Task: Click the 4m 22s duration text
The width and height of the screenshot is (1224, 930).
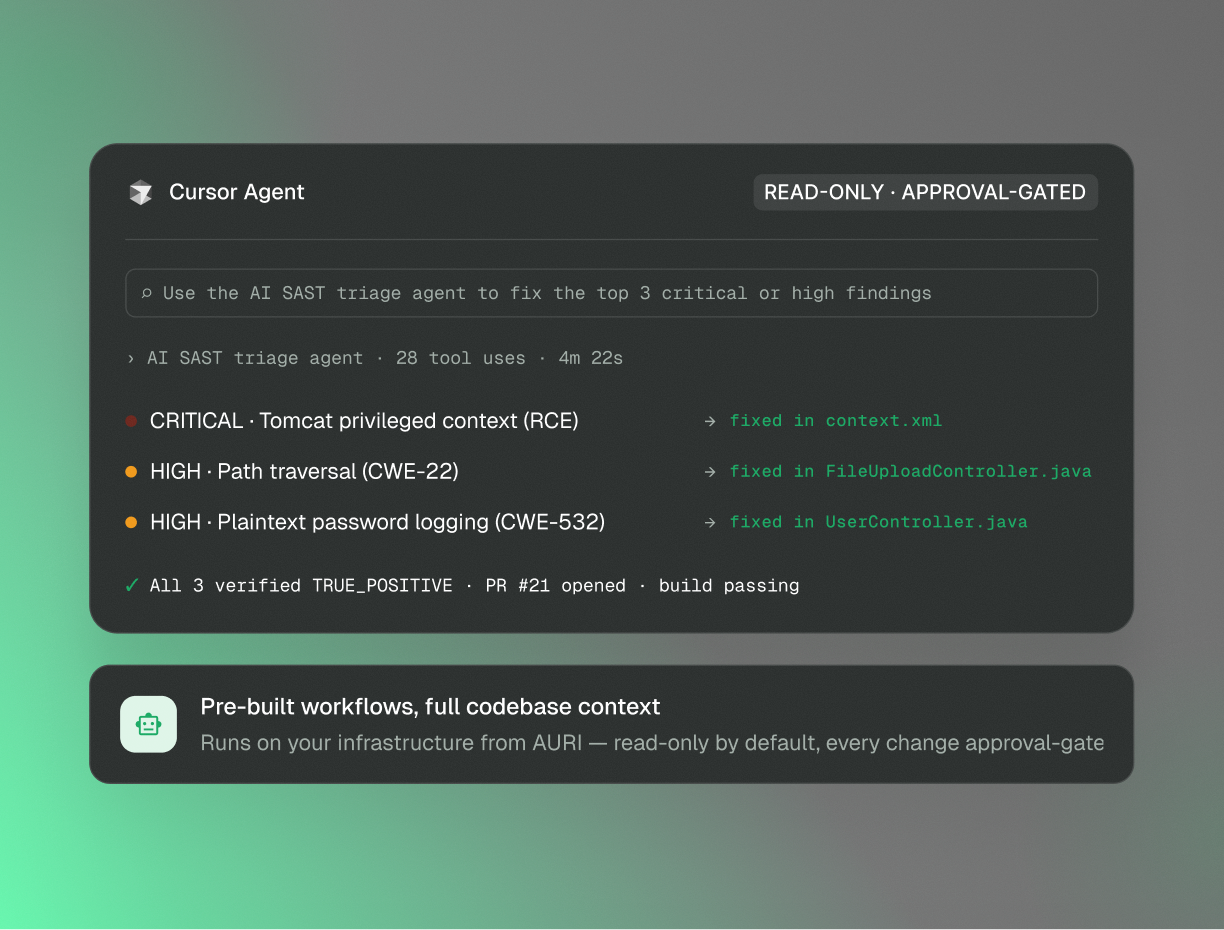Action: click(591, 358)
